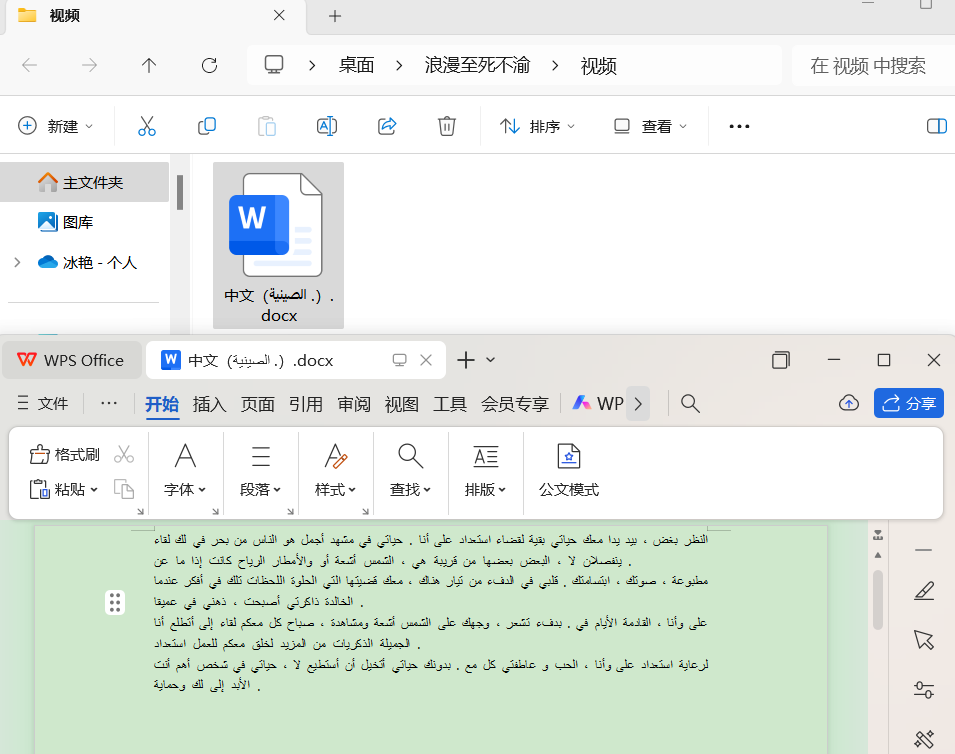Copy the selected file in File Explorer
Screen dimensions: 955x754
point(207,126)
